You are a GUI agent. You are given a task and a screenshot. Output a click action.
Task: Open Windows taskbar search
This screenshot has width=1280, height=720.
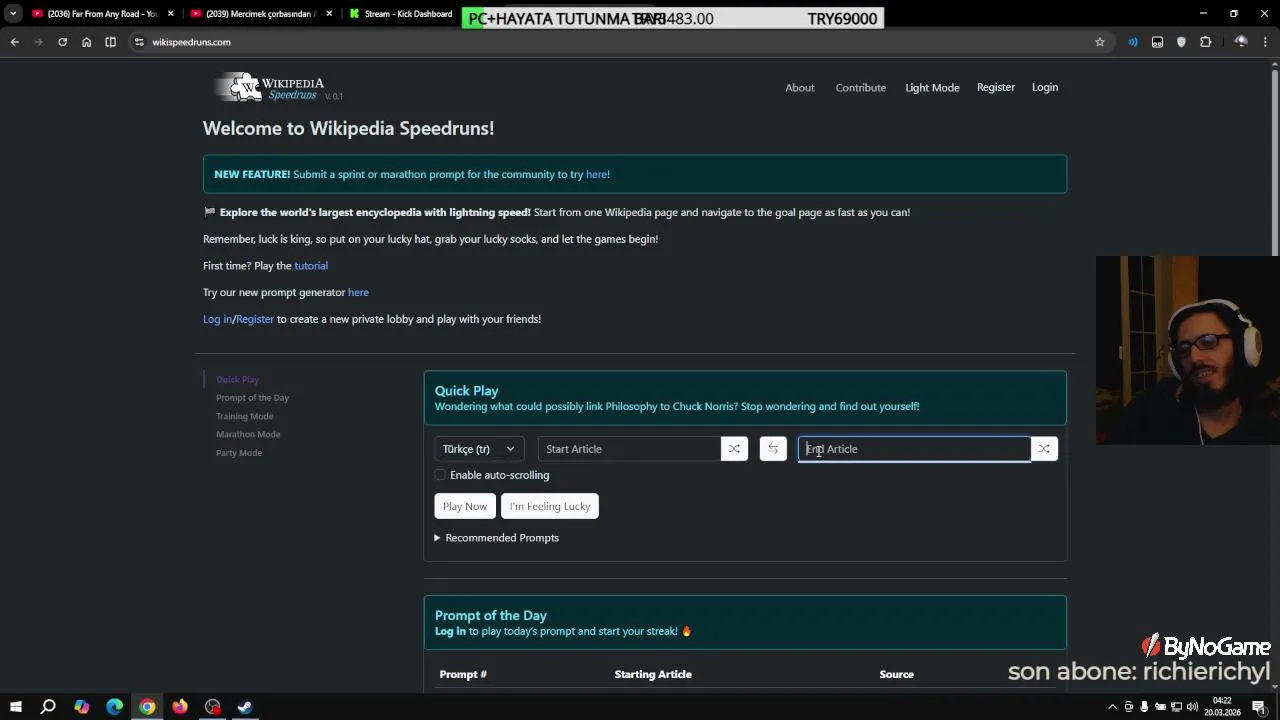click(x=48, y=707)
